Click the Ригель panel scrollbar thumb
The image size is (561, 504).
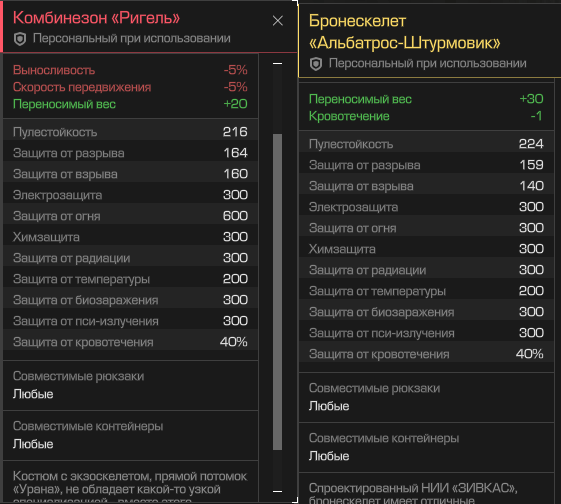pyautogui.click(x=277, y=292)
